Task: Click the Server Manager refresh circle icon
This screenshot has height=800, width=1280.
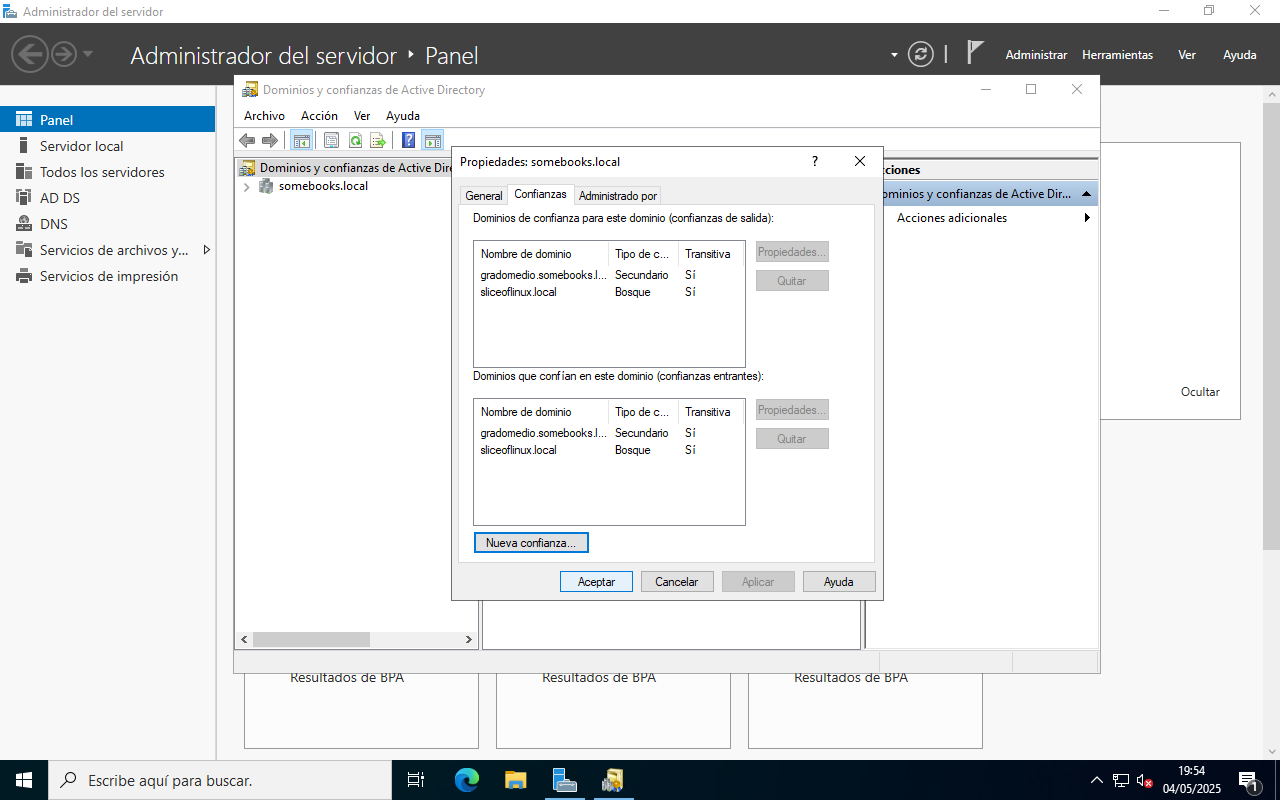Action: point(920,55)
